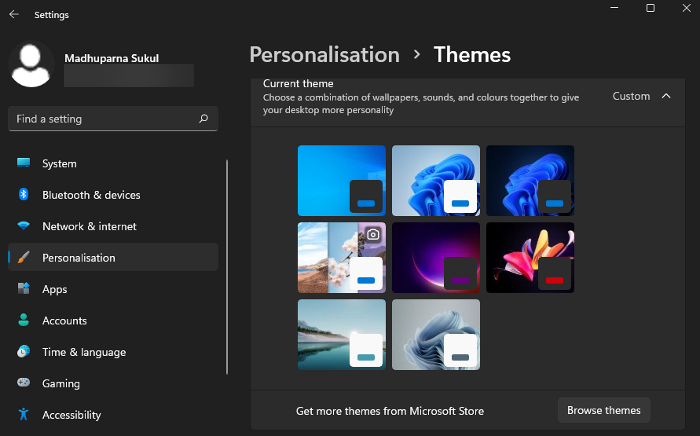Click Personalisation in the breadcrumb

pyautogui.click(x=325, y=55)
